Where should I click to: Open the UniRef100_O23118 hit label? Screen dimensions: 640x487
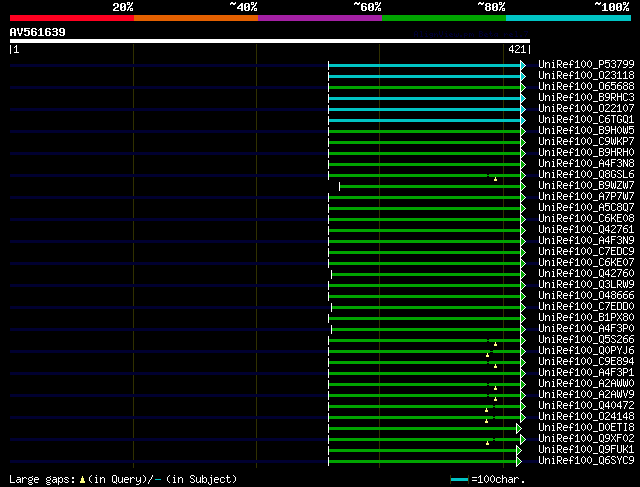(x=586, y=76)
